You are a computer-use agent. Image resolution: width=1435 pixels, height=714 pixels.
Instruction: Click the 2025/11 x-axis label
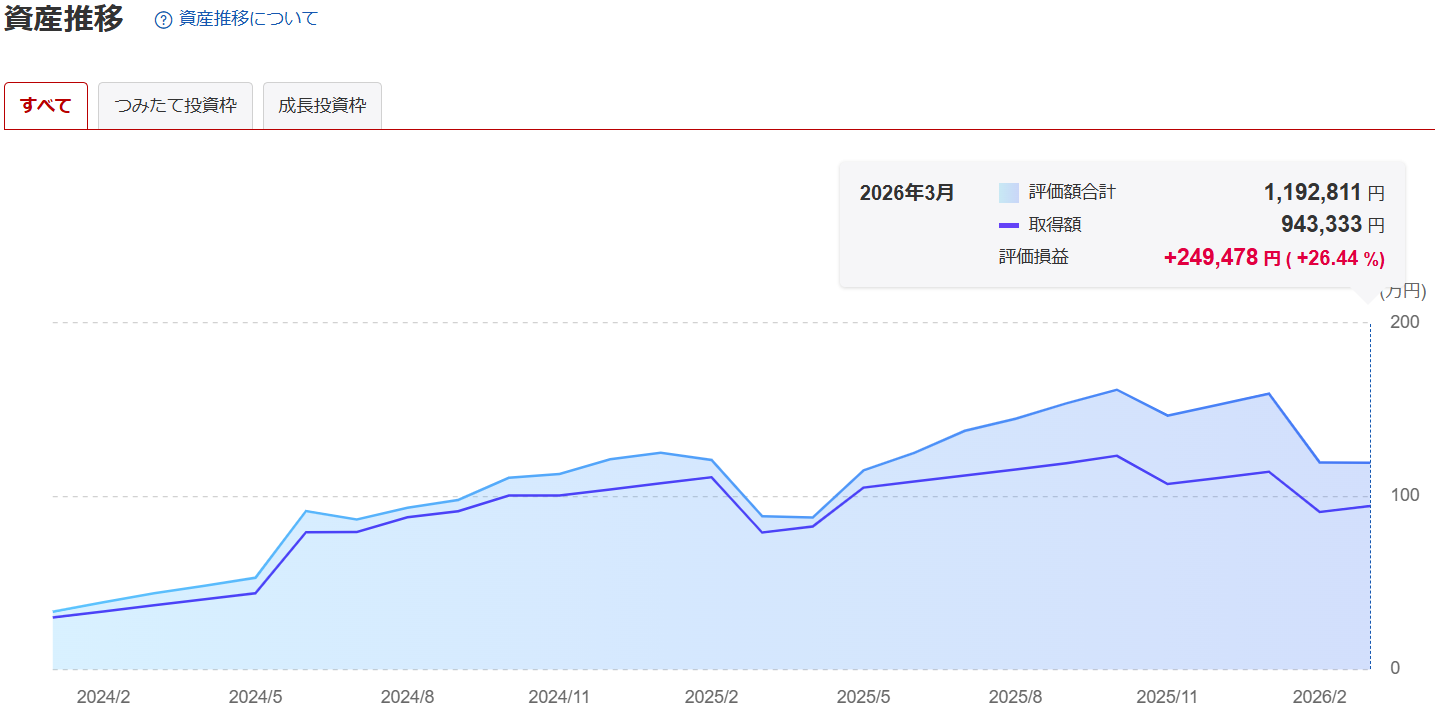click(1167, 696)
